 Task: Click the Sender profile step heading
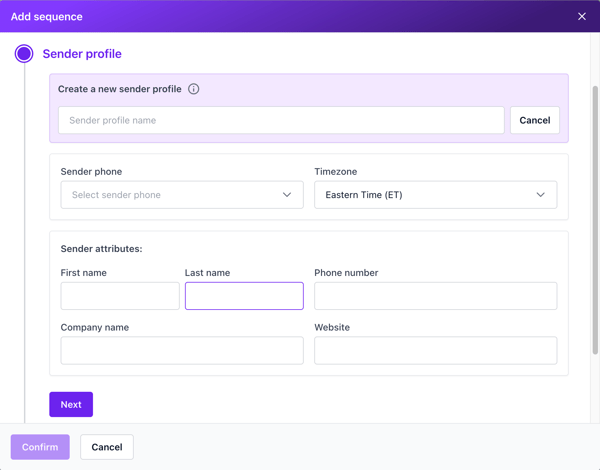coord(82,54)
